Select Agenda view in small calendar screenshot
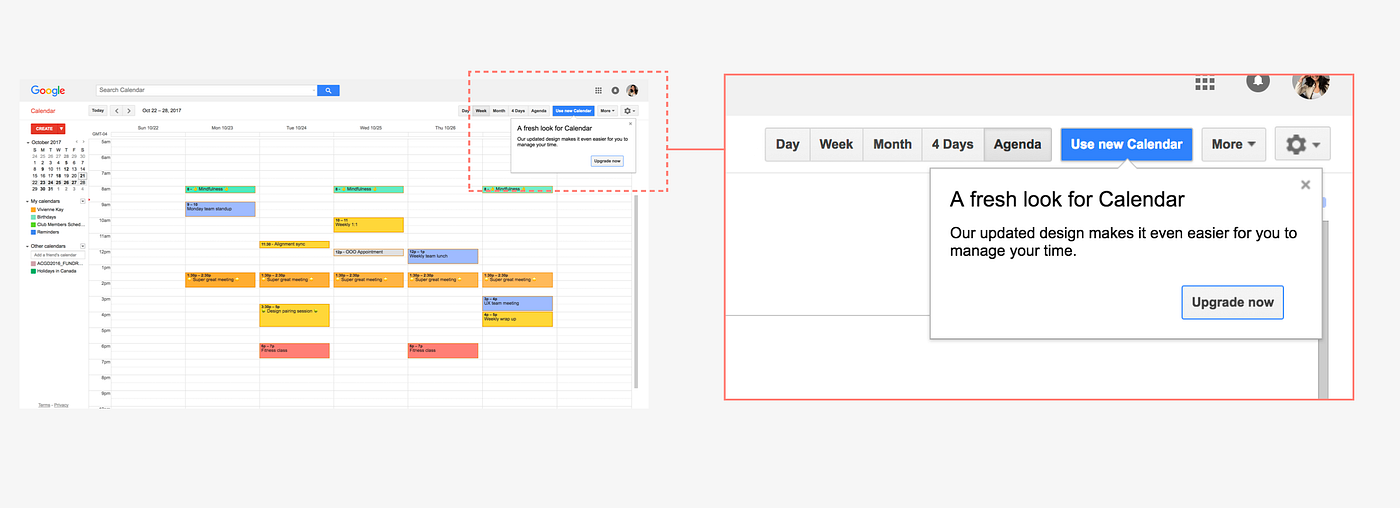 click(539, 111)
